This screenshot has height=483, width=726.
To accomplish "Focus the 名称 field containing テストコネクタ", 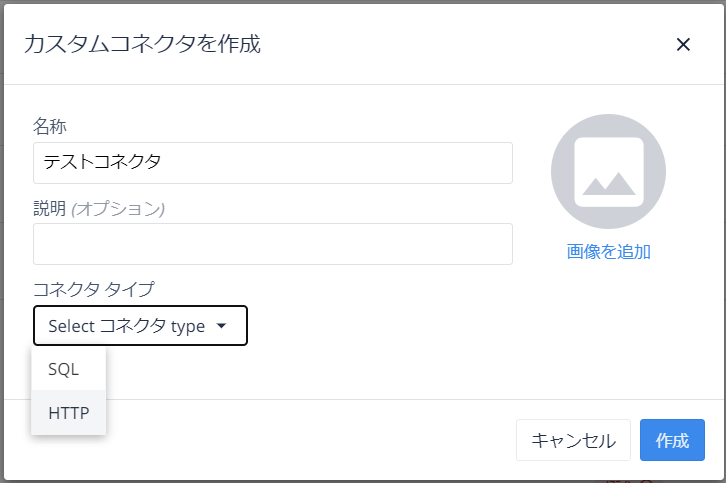I will [273, 163].
